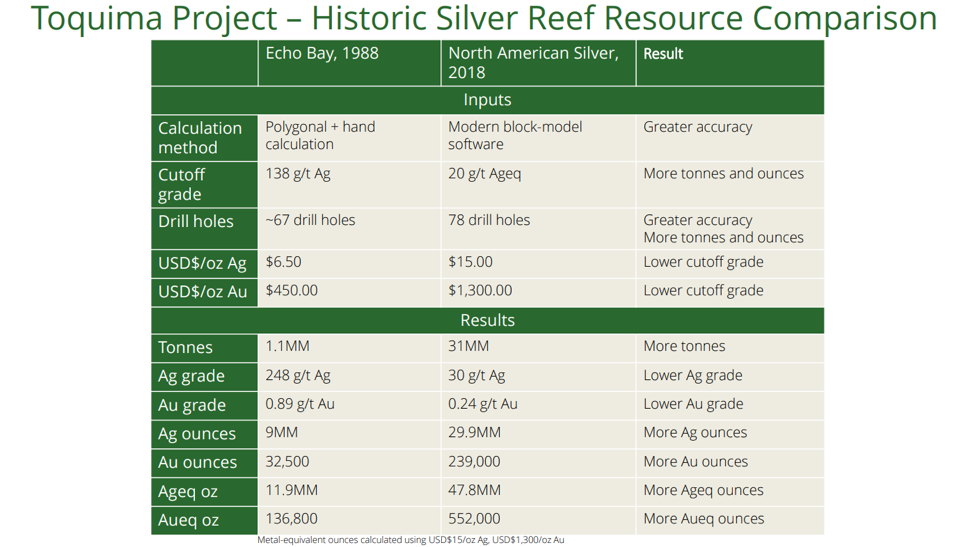The image size is (974, 547).
Task: Select the 'Calculation method' row label
Action: coord(204,138)
